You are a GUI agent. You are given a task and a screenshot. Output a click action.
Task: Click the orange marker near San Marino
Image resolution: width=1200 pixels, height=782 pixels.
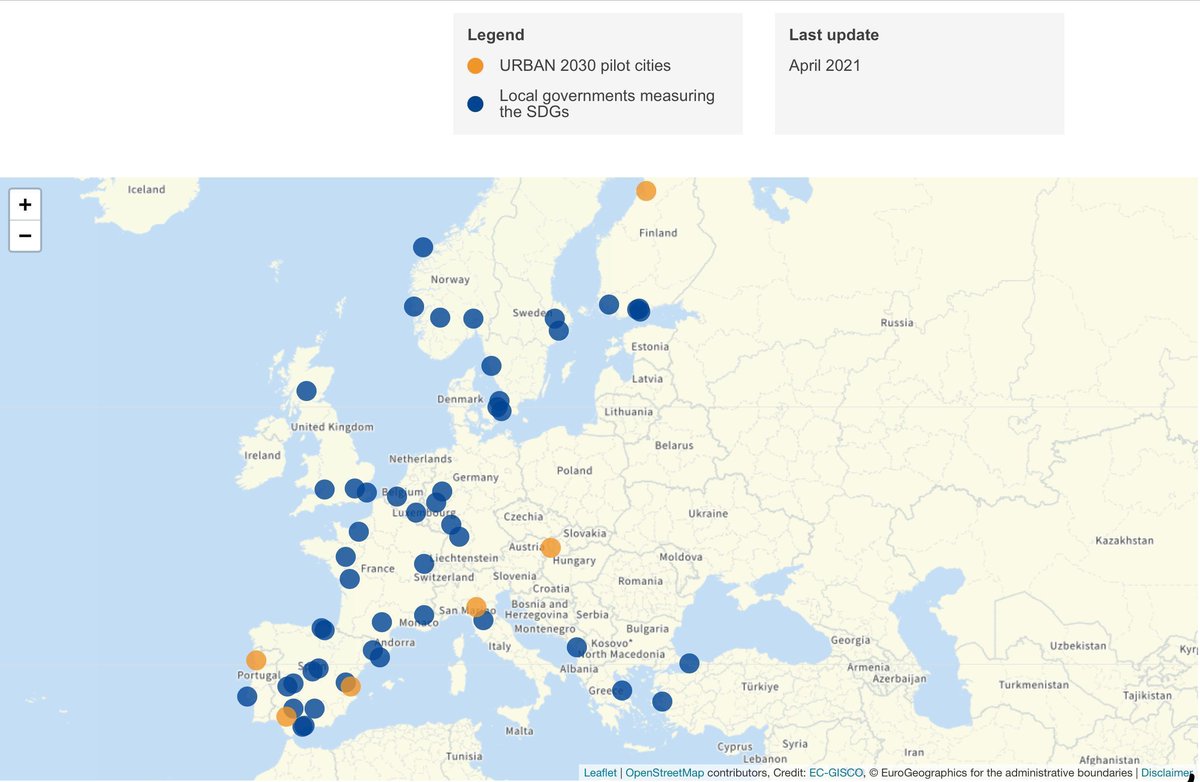475,606
